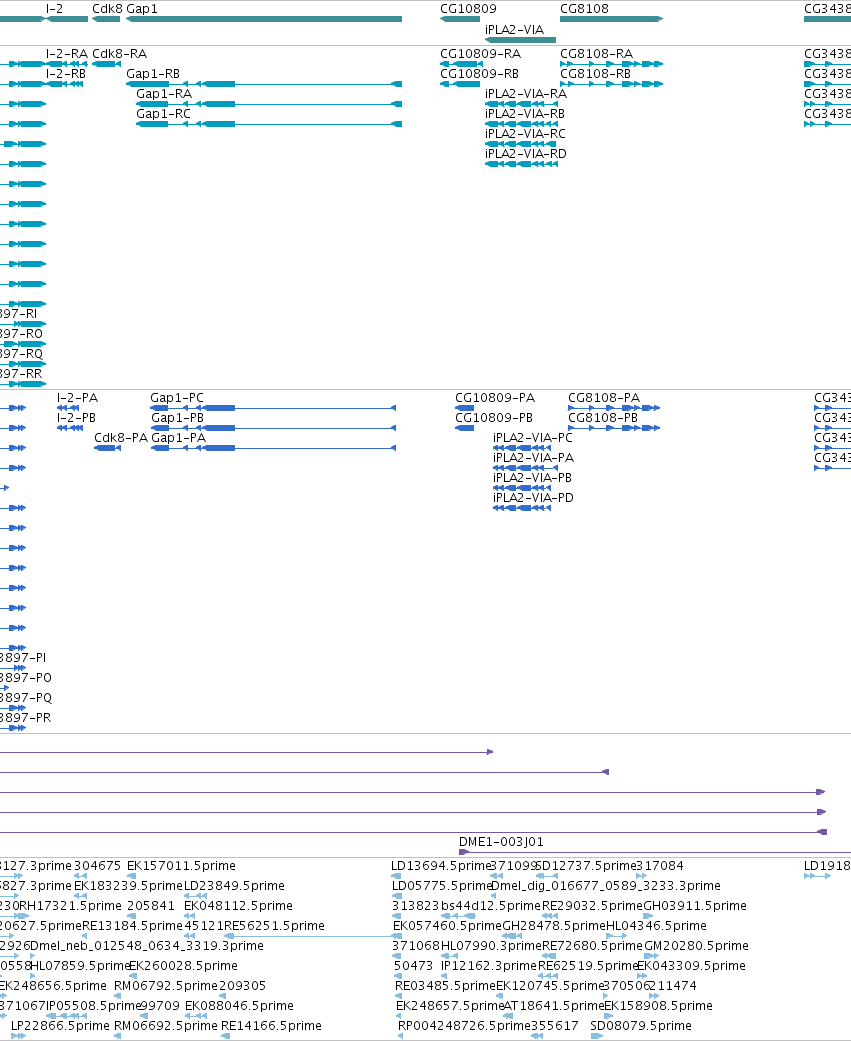851x1041 pixels.
Task: Select the l-2 gene label
Action: [x=54, y=9]
